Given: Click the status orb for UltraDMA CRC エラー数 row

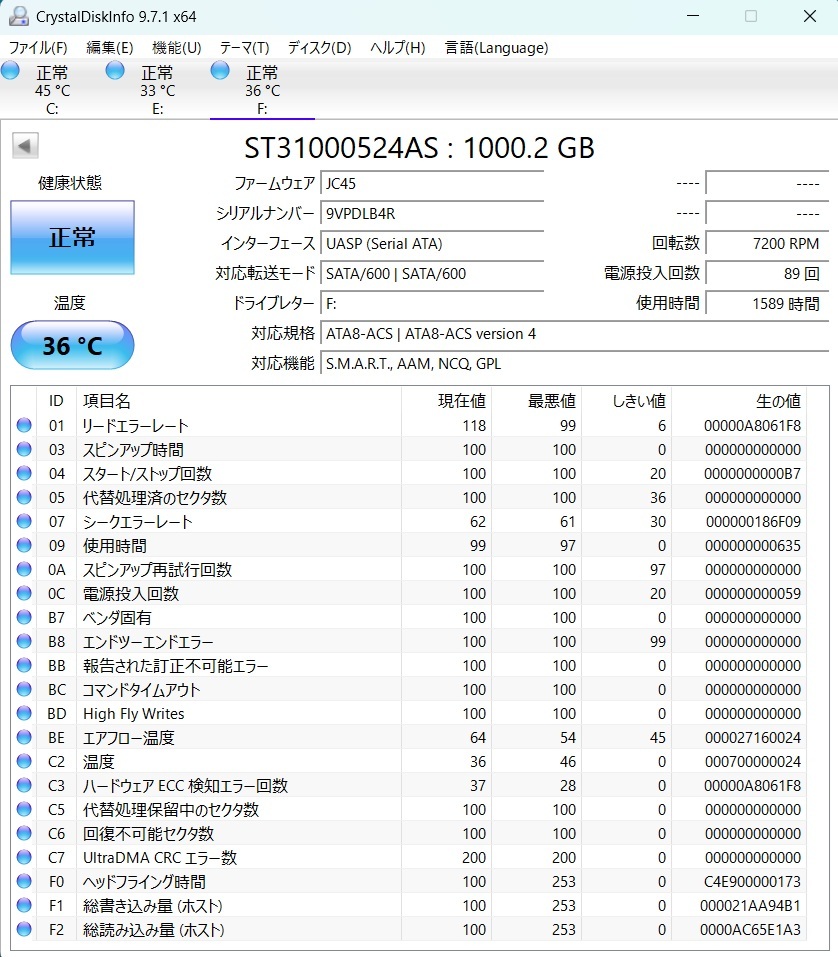Looking at the screenshot, I should pos(24,858).
